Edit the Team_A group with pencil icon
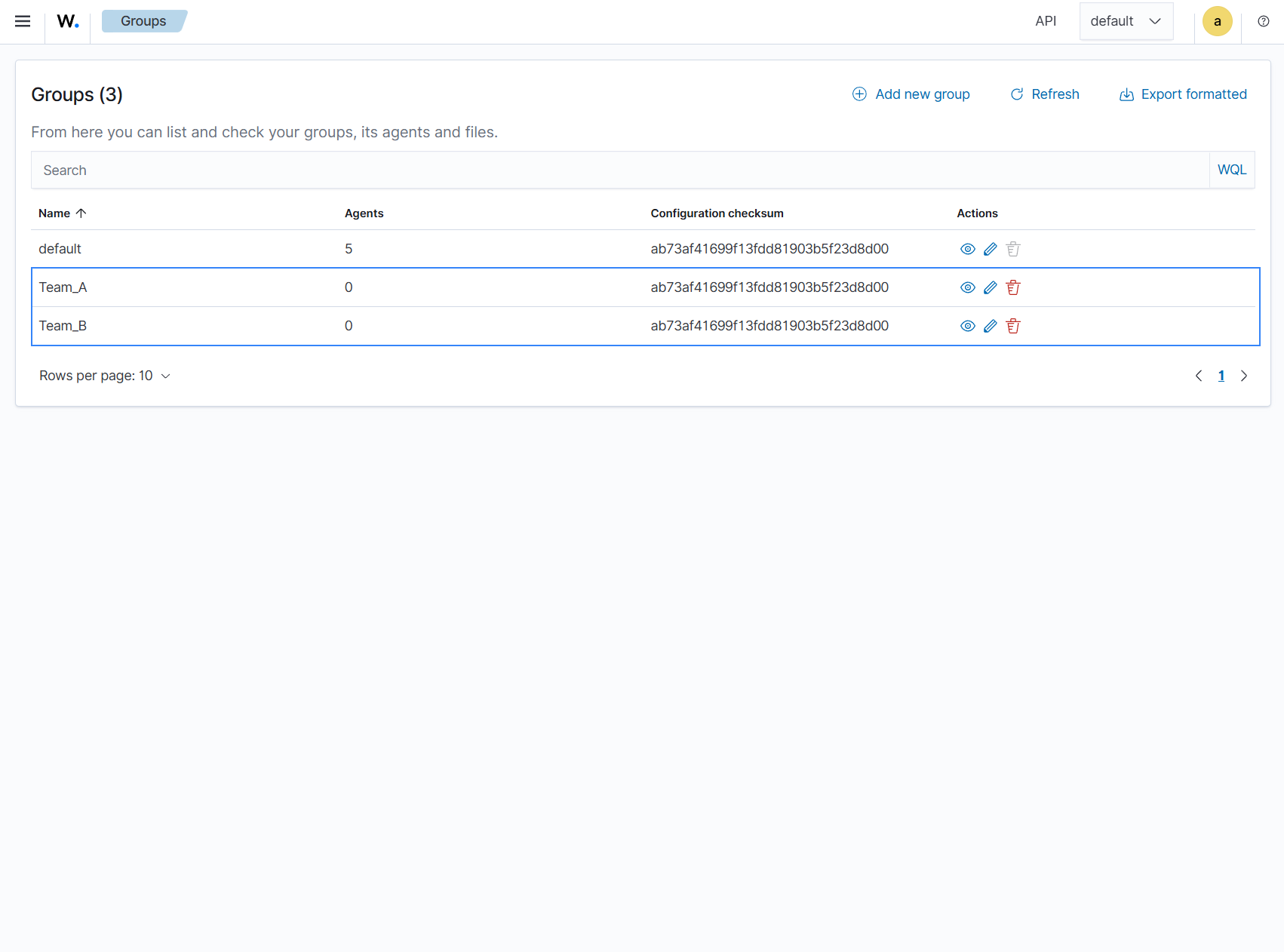 click(990, 287)
